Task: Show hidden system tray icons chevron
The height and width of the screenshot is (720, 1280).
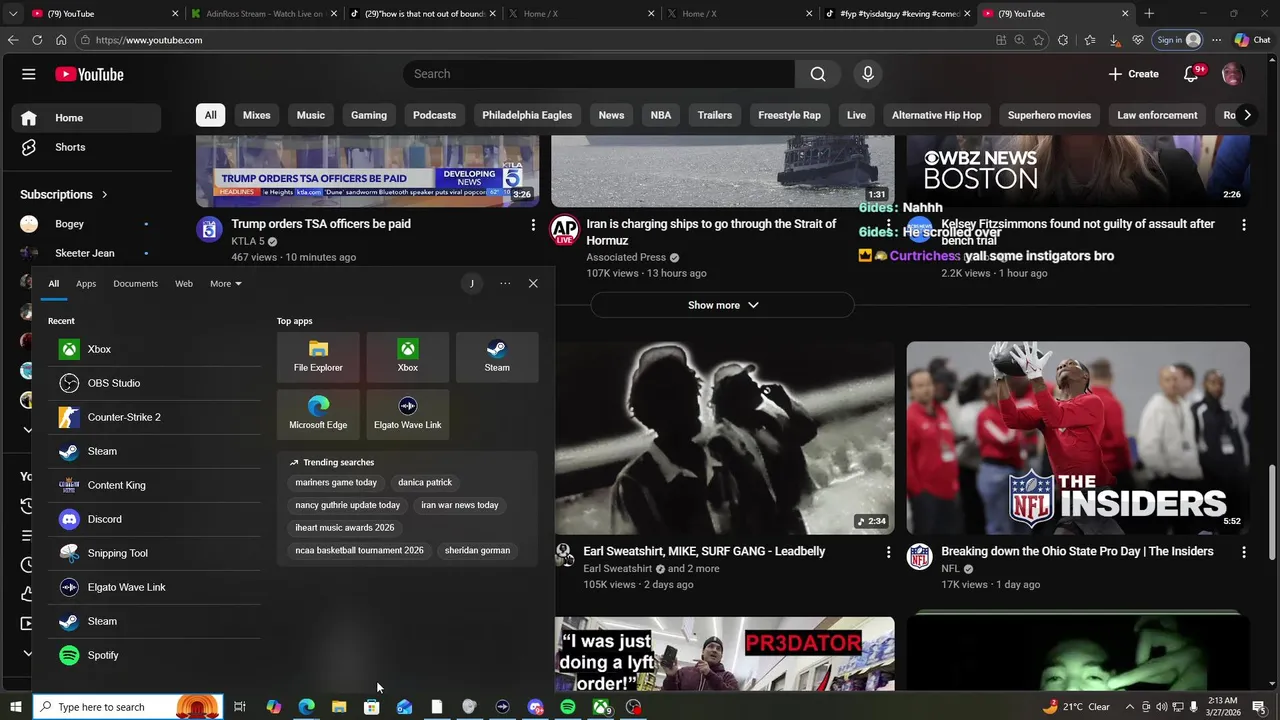Action: pyautogui.click(x=1130, y=707)
